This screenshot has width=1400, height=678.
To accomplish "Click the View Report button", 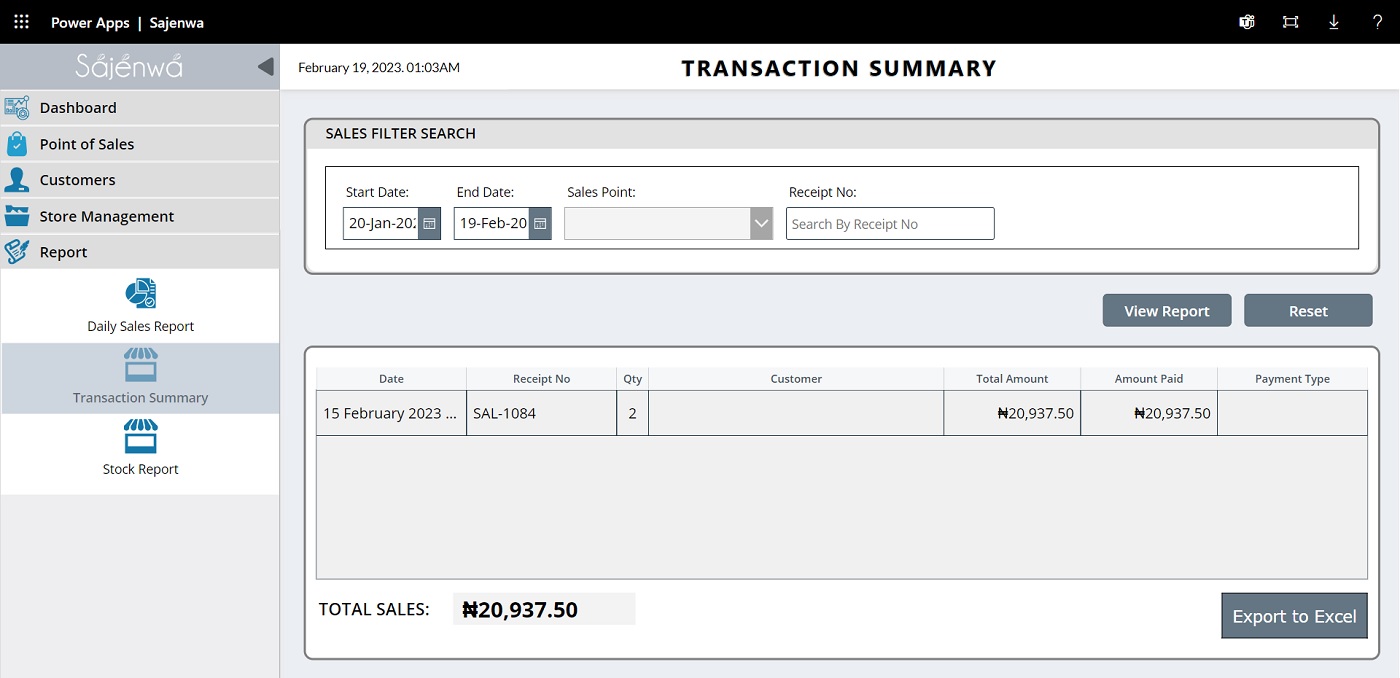I will click(1166, 311).
